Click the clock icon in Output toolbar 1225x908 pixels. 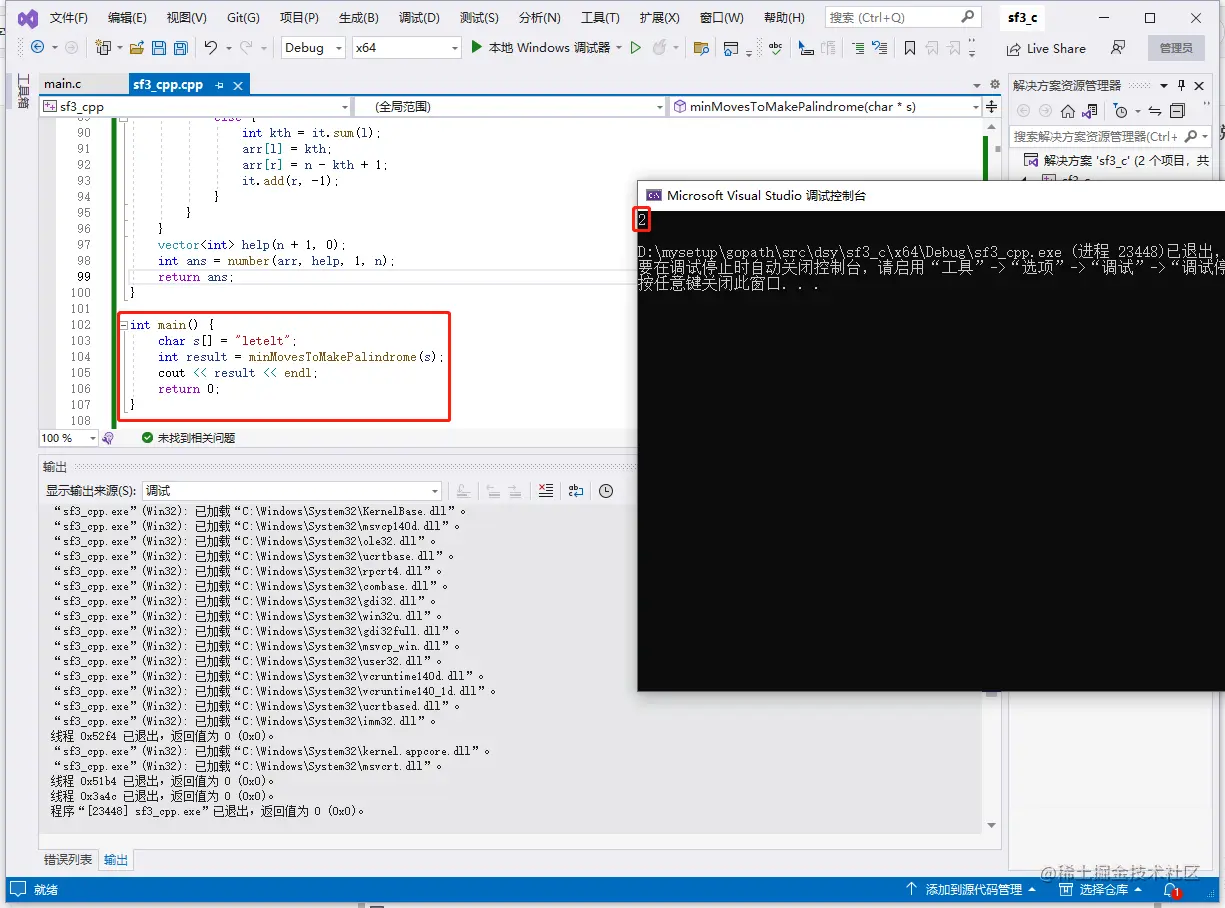pyautogui.click(x=606, y=490)
